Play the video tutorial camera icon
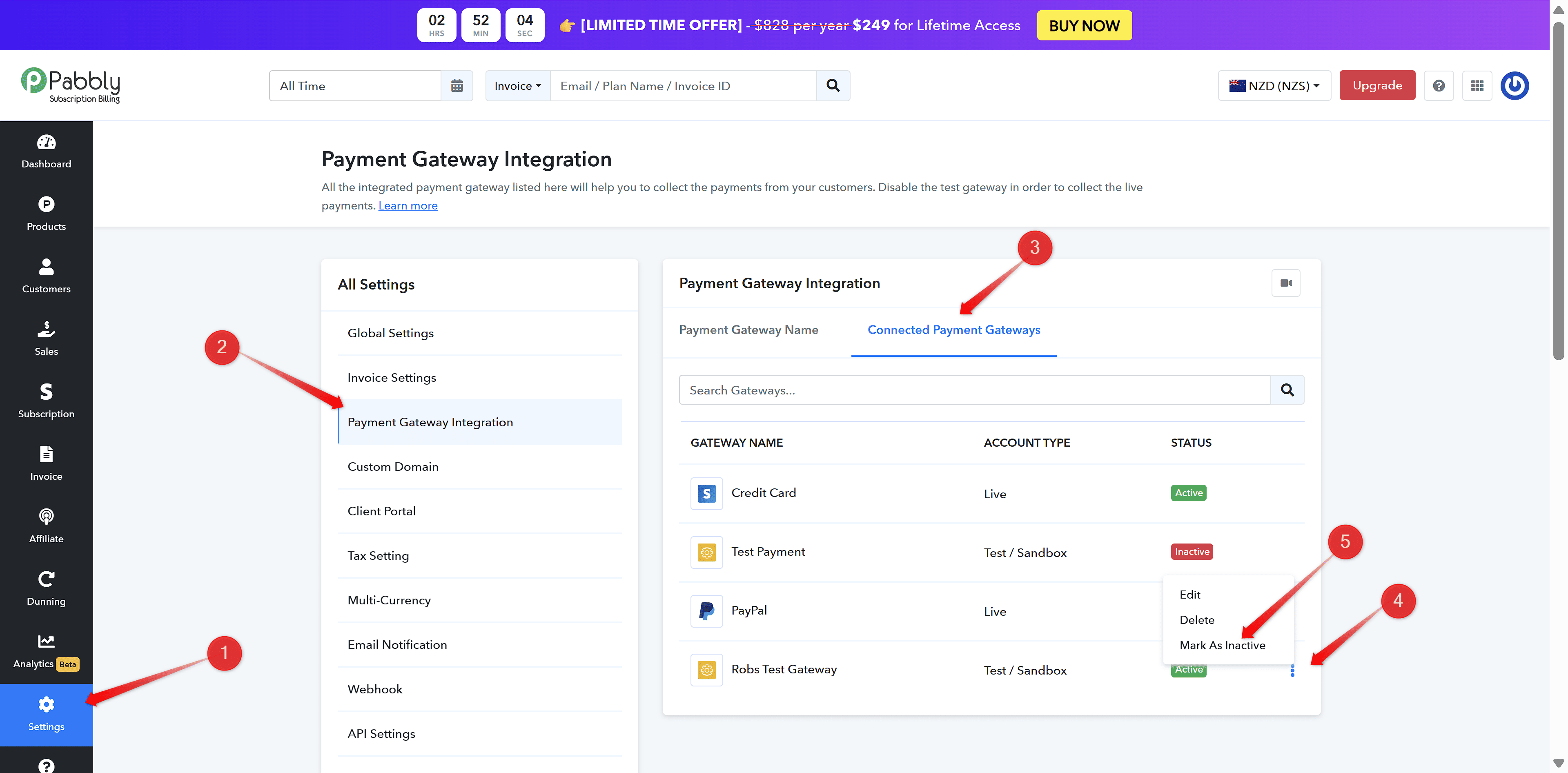This screenshot has height=773, width=1568. [1286, 283]
